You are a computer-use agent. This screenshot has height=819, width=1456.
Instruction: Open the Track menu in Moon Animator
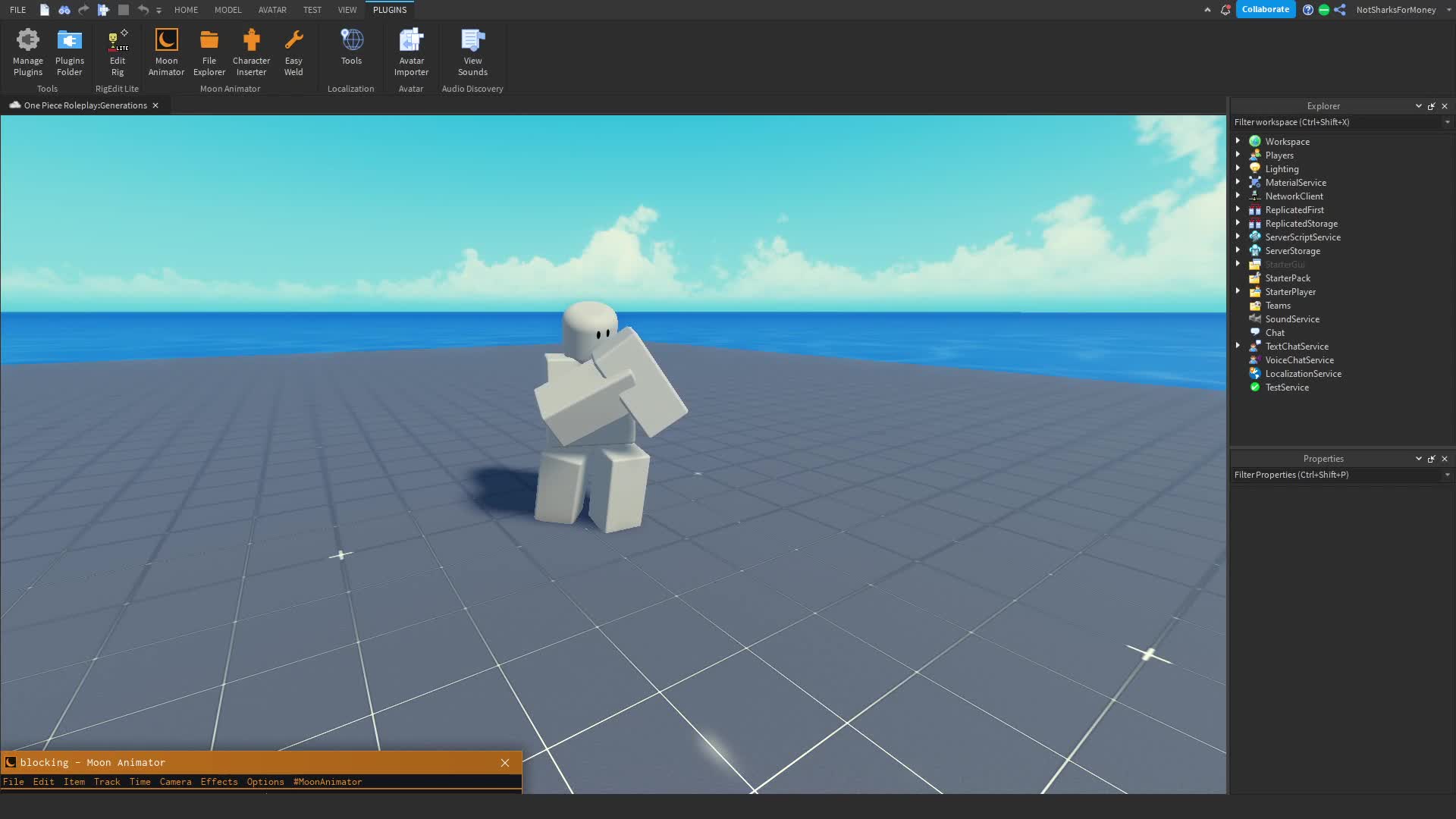[x=107, y=781]
